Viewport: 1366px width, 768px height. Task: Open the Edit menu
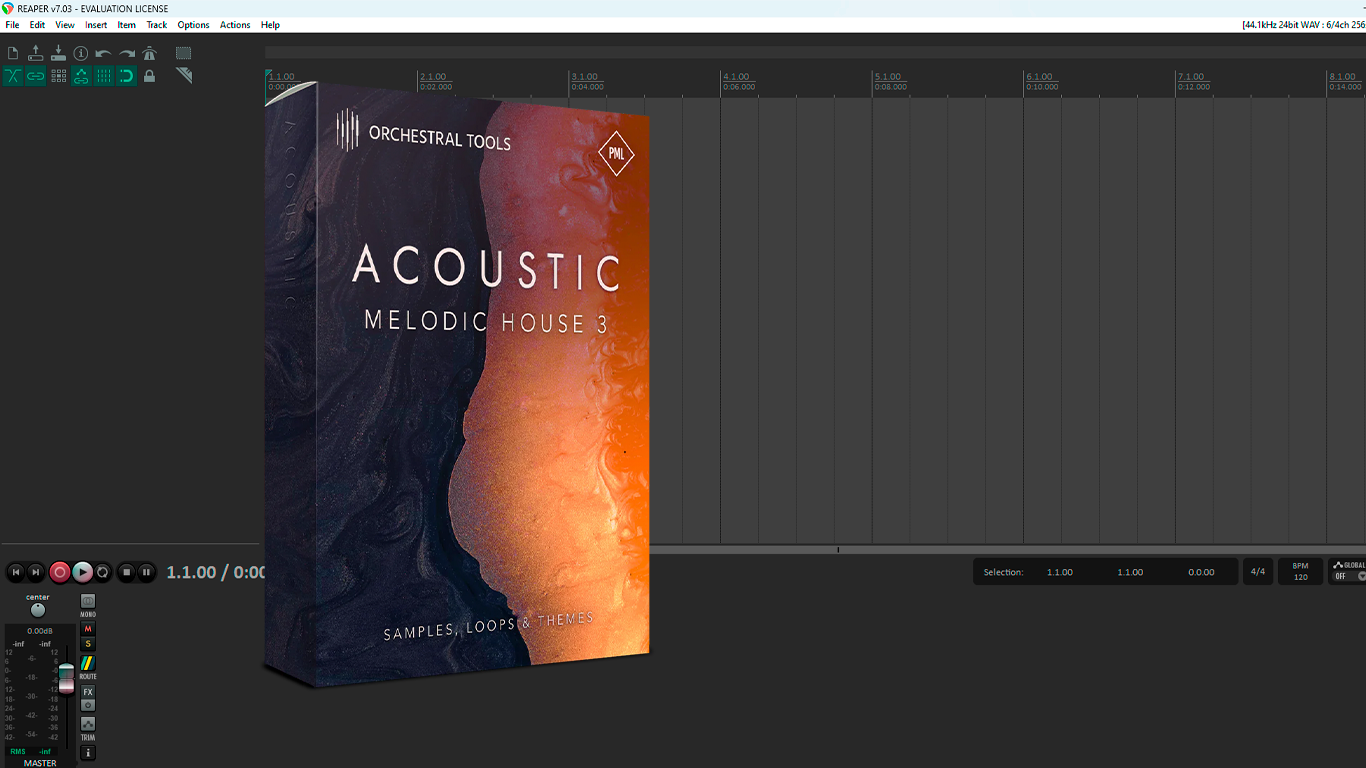[37, 25]
